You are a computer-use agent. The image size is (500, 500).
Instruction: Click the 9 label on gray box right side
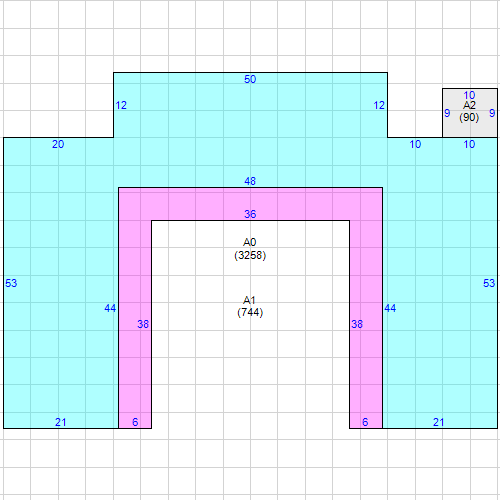pos(492,113)
